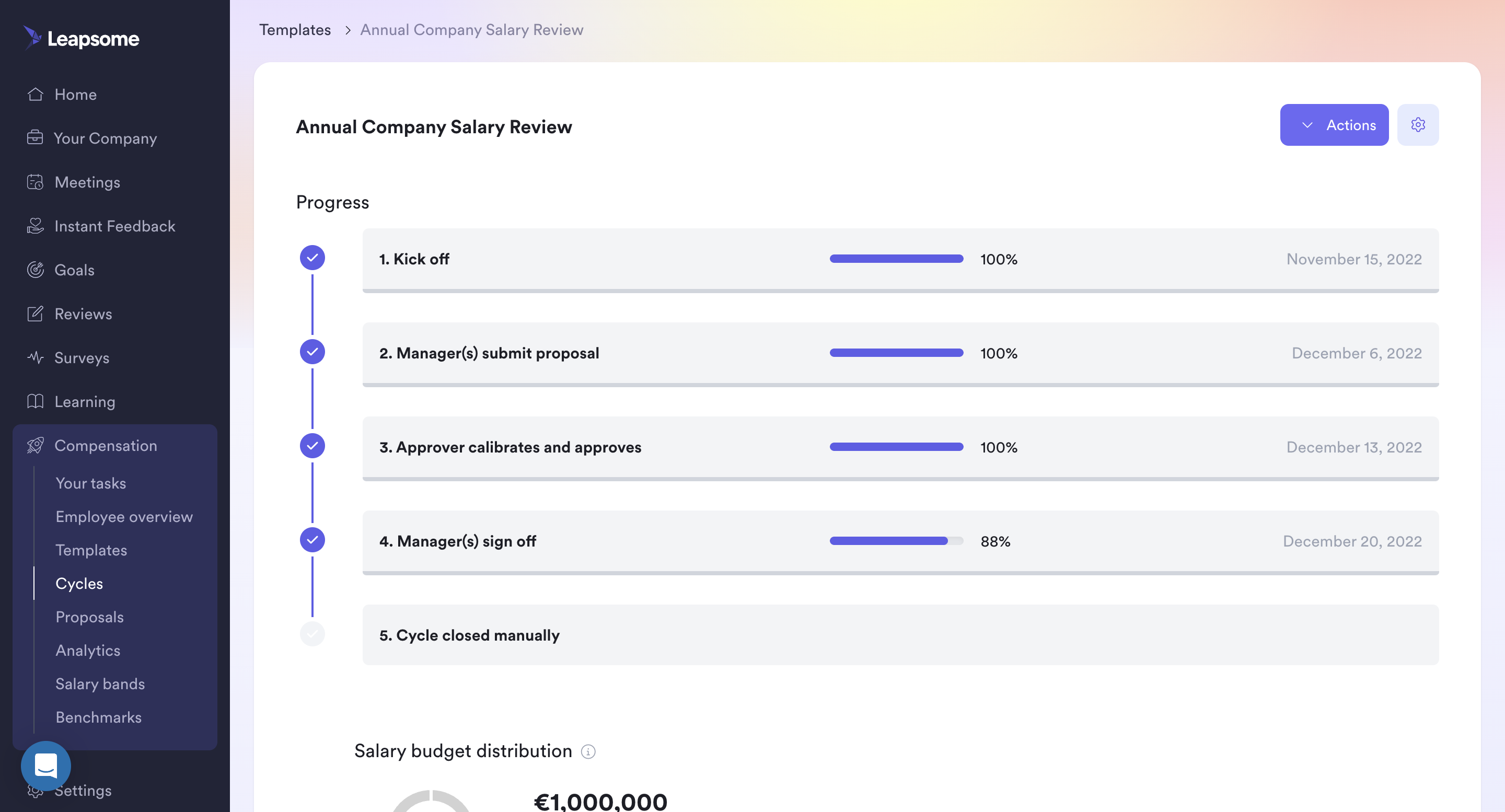Click the Cycle closed manually pending marker
This screenshot has width=1505, height=812.
(x=312, y=634)
